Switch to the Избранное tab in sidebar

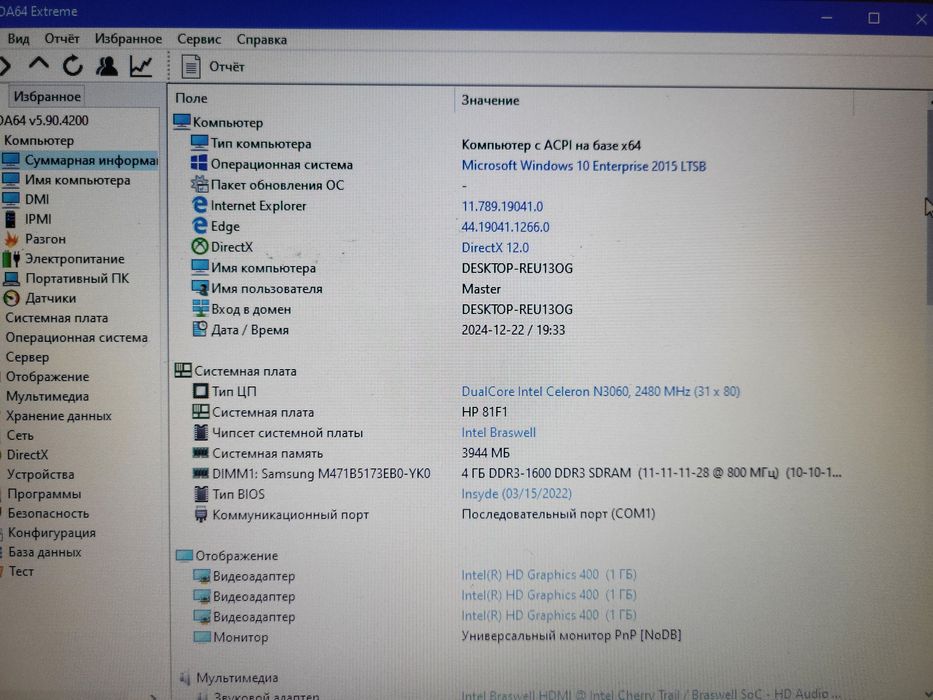[47, 96]
